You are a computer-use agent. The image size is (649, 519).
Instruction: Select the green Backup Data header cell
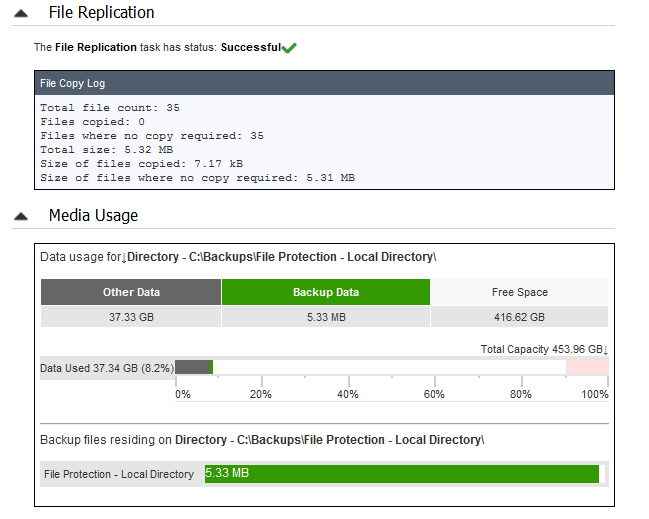[326, 292]
